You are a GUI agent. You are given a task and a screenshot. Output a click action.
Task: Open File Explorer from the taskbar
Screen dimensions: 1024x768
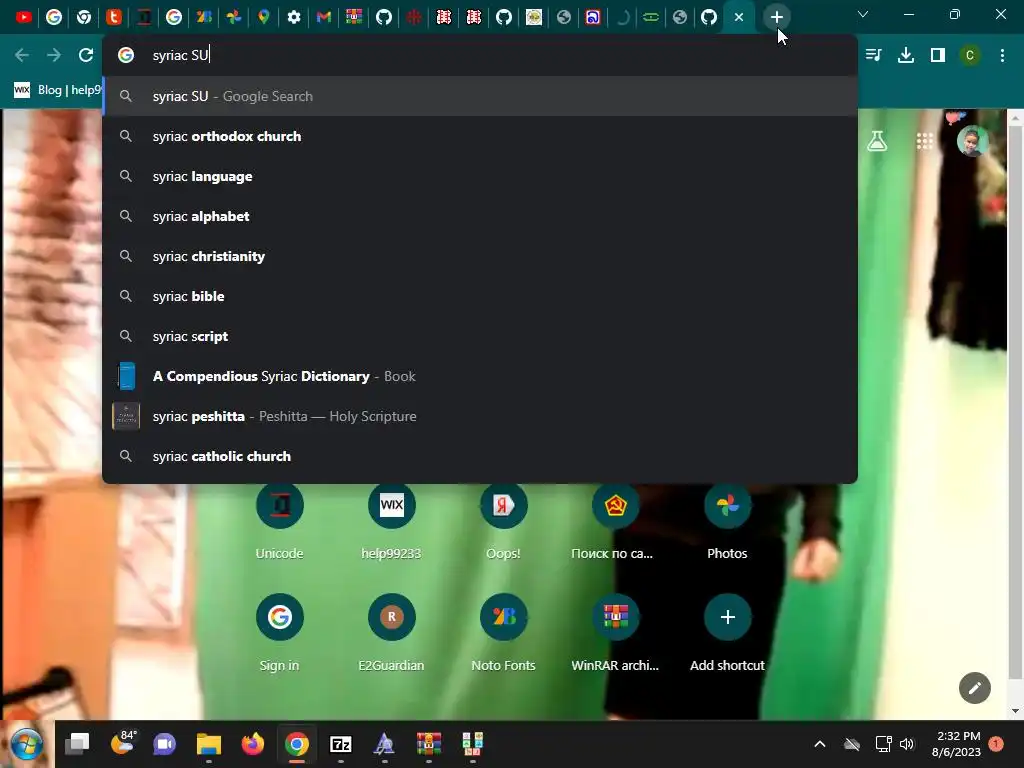[209, 744]
